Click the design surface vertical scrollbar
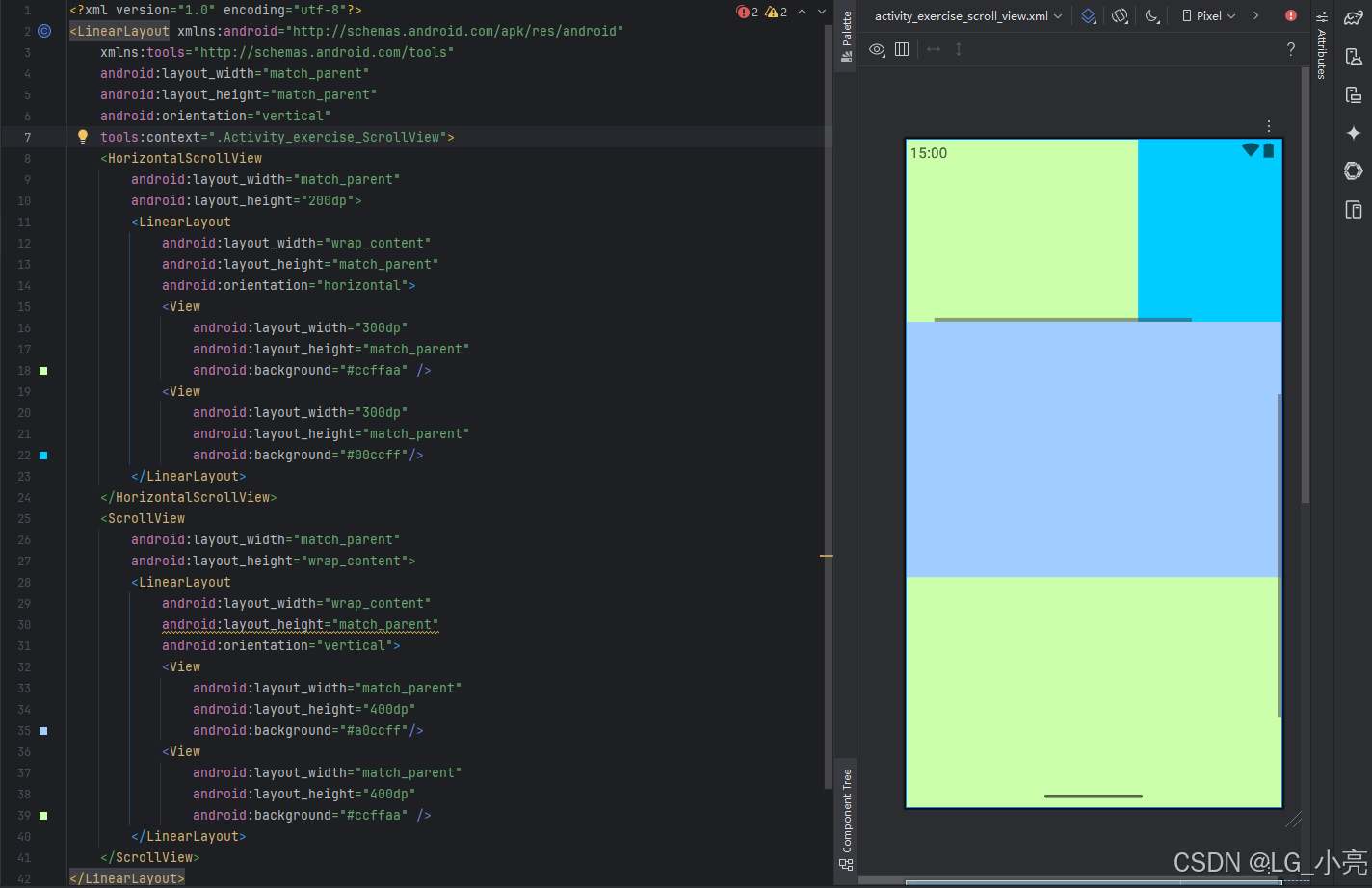Image resolution: width=1372 pixels, height=888 pixels. [1306, 284]
